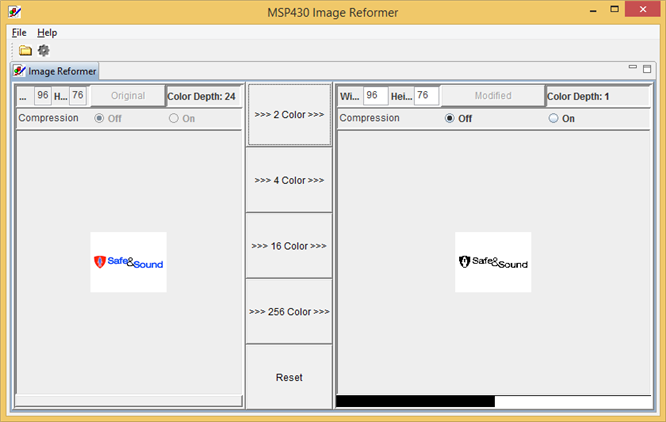This screenshot has height=422, width=666.
Task: Click the original Safe&Sound color image
Action: click(x=128, y=262)
